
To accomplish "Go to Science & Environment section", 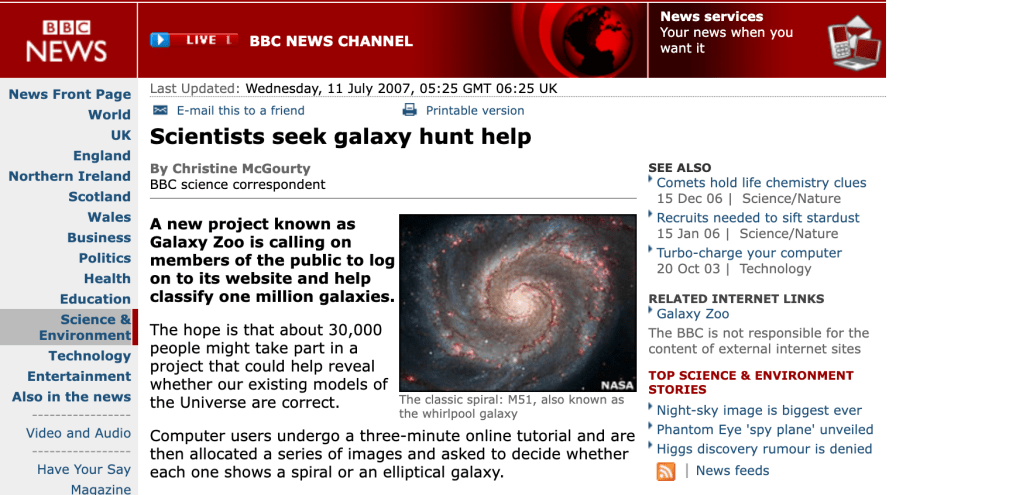I will click(x=85, y=327).
